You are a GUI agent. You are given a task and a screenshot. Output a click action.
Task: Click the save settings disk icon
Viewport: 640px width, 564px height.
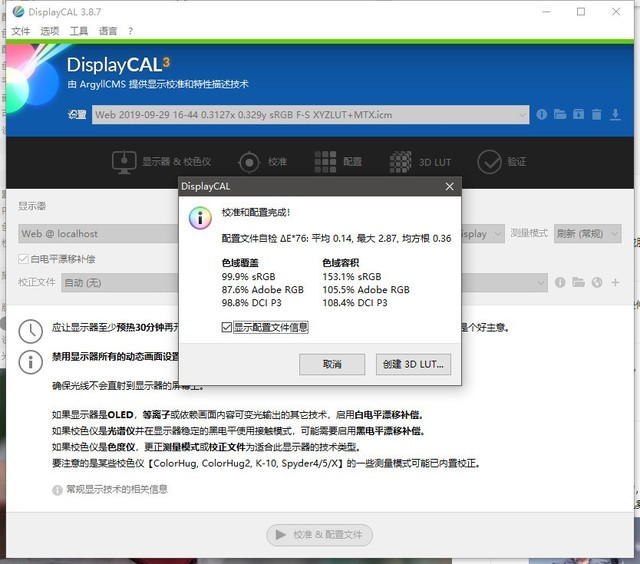click(578, 115)
